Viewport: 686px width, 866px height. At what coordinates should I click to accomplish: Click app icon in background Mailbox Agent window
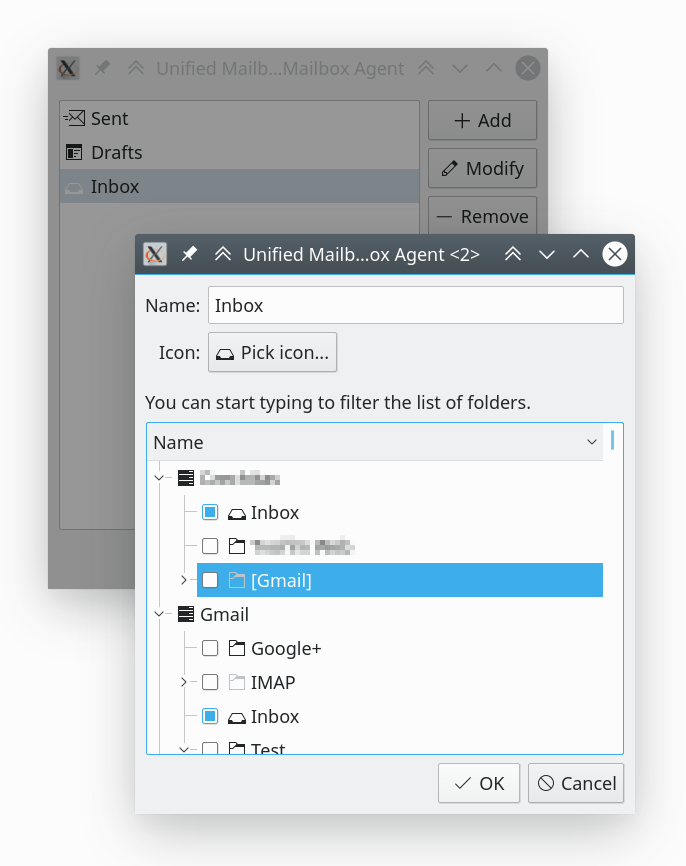tap(68, 68)
